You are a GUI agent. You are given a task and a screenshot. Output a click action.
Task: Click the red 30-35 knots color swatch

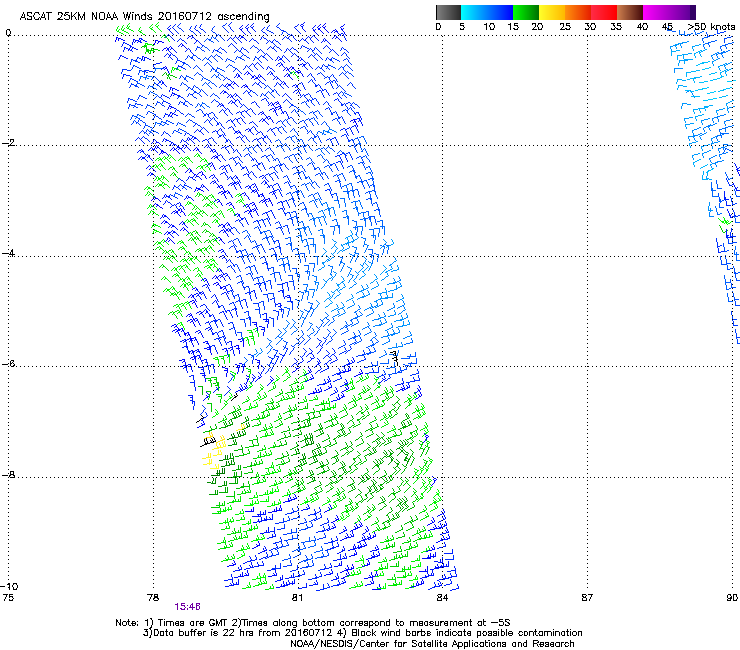coord(604,12)
